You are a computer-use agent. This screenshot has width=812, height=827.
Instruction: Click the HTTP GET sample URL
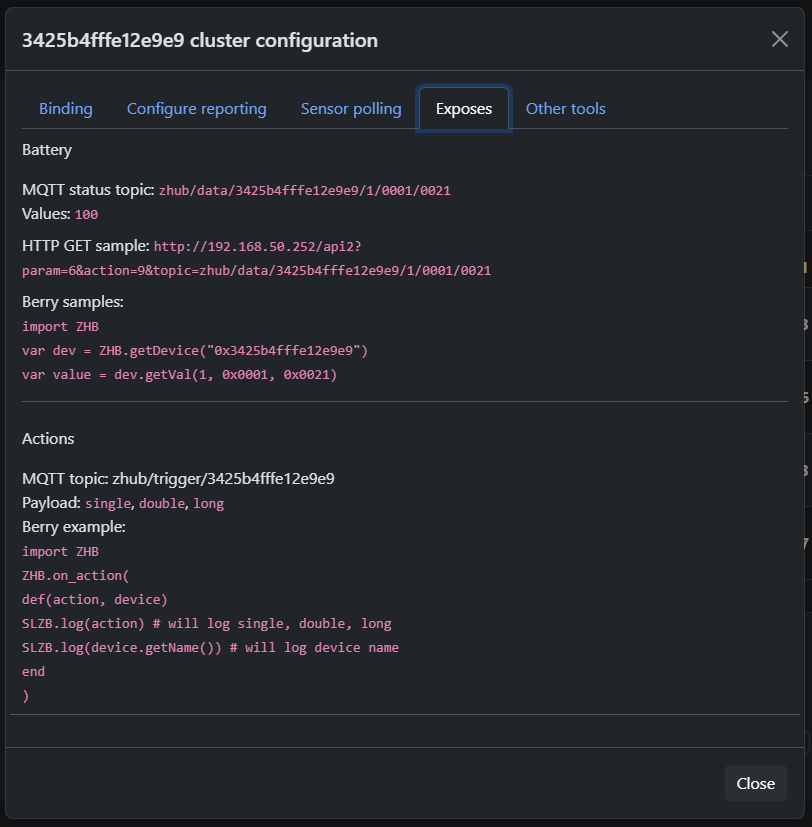[x=255, y=258]
